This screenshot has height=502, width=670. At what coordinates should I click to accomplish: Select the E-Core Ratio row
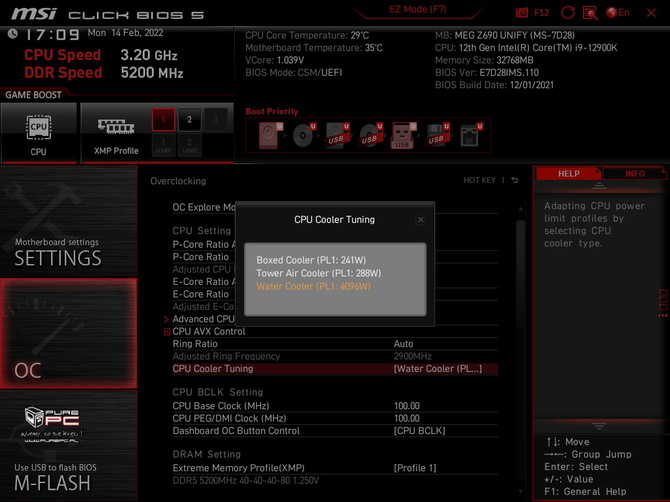pos(200,294)
